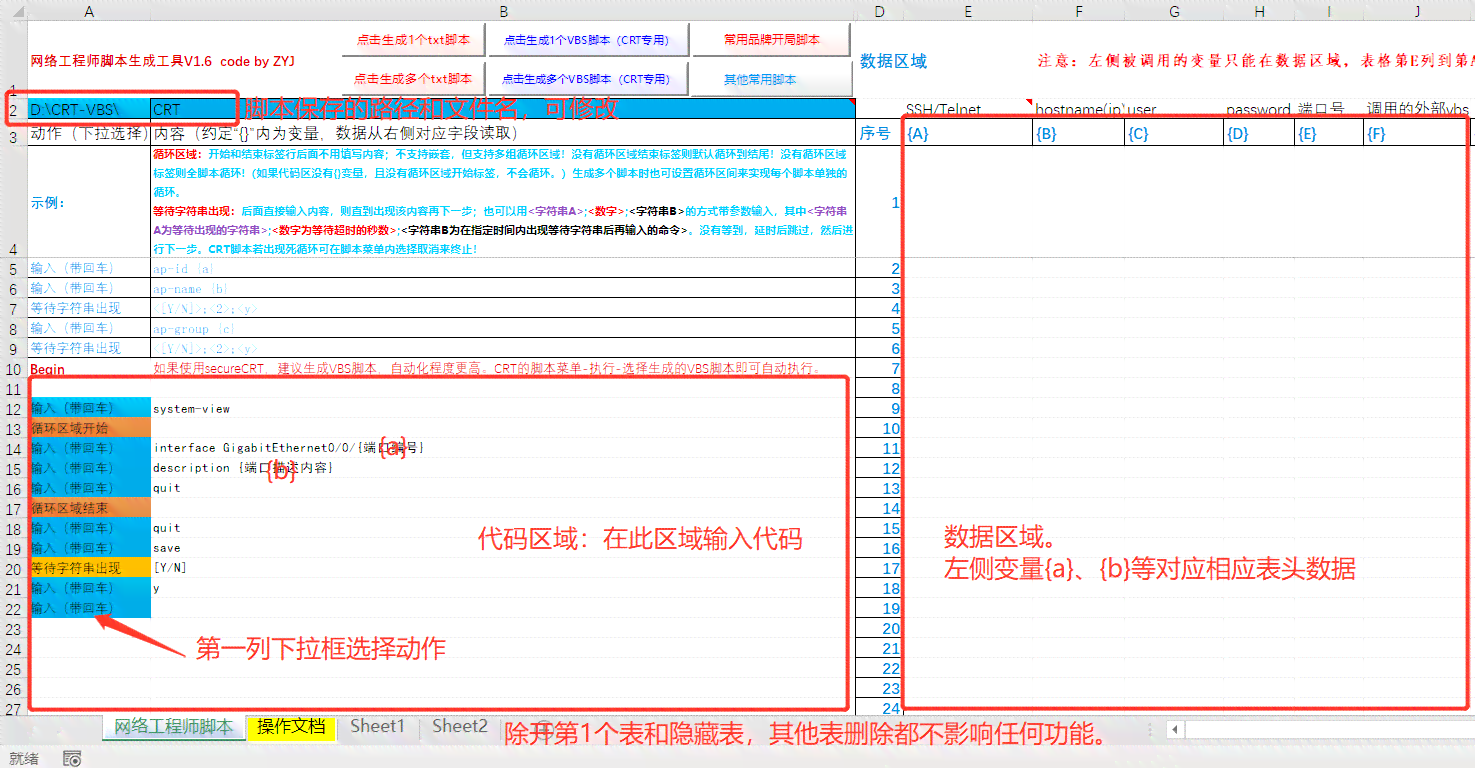
Task: Click the 序号 header cell
Action: click(x=879, y=133)
